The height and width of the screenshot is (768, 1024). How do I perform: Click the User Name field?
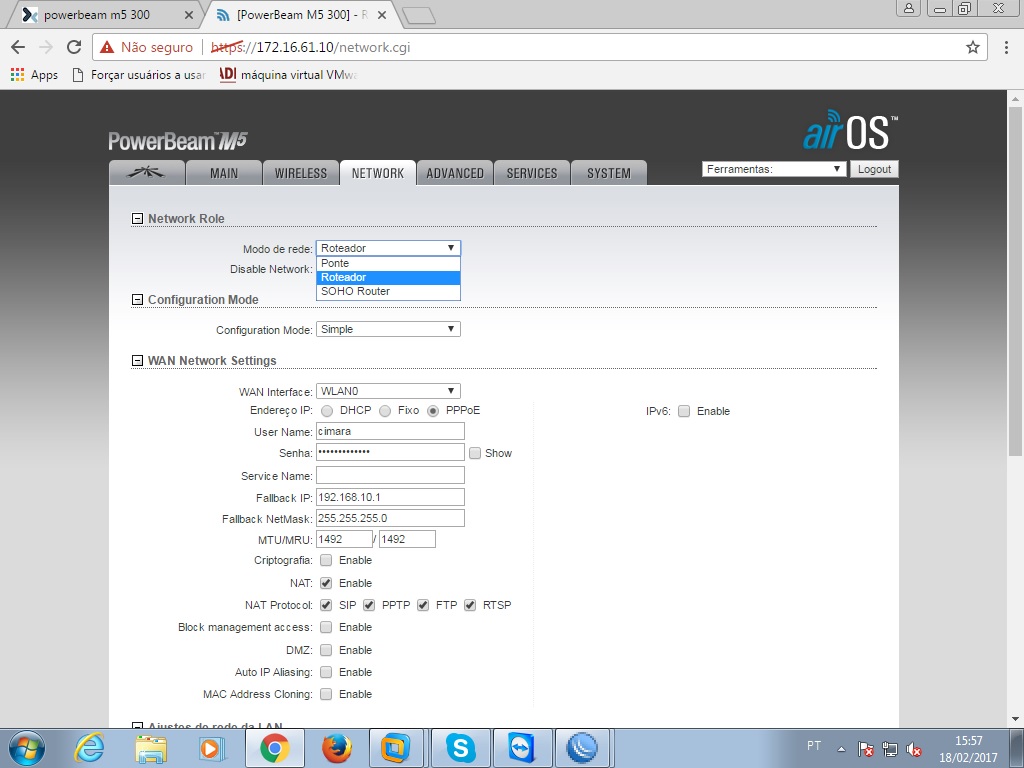pos(391,431)
